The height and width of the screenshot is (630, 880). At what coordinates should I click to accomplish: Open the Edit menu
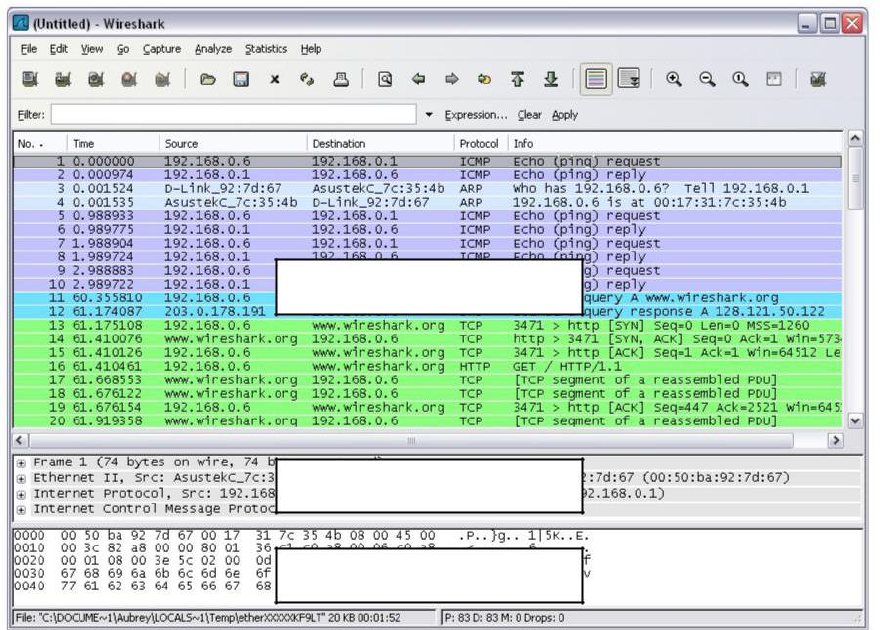tap(58, 49)
